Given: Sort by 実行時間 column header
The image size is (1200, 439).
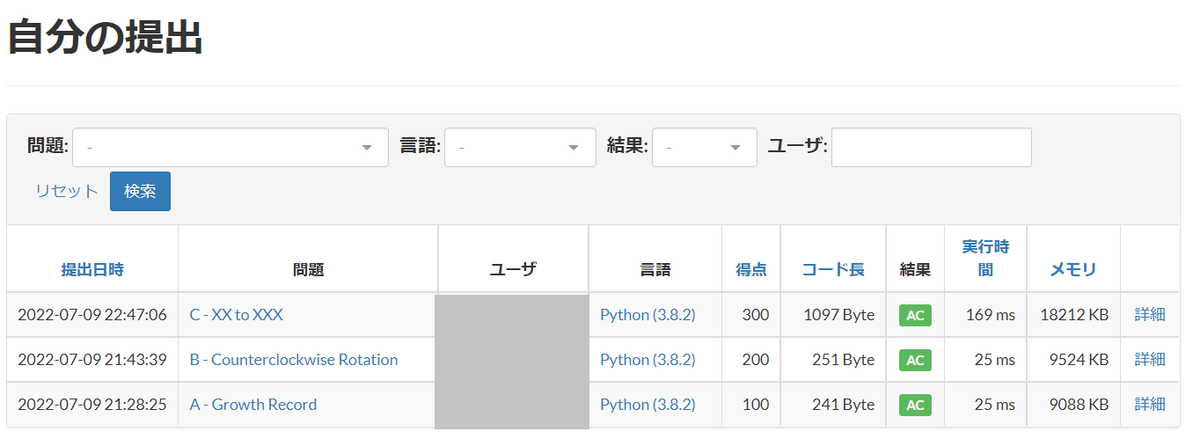Looking at the screenshot, I should click(x=985, y=258).
